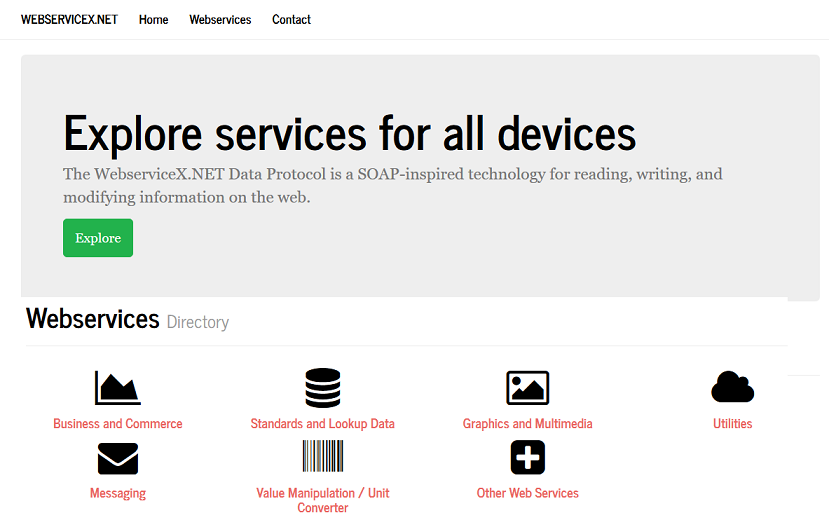Click the Utilities cloud icon
This screenshot has width=829, height=527.
click(732, 387)
